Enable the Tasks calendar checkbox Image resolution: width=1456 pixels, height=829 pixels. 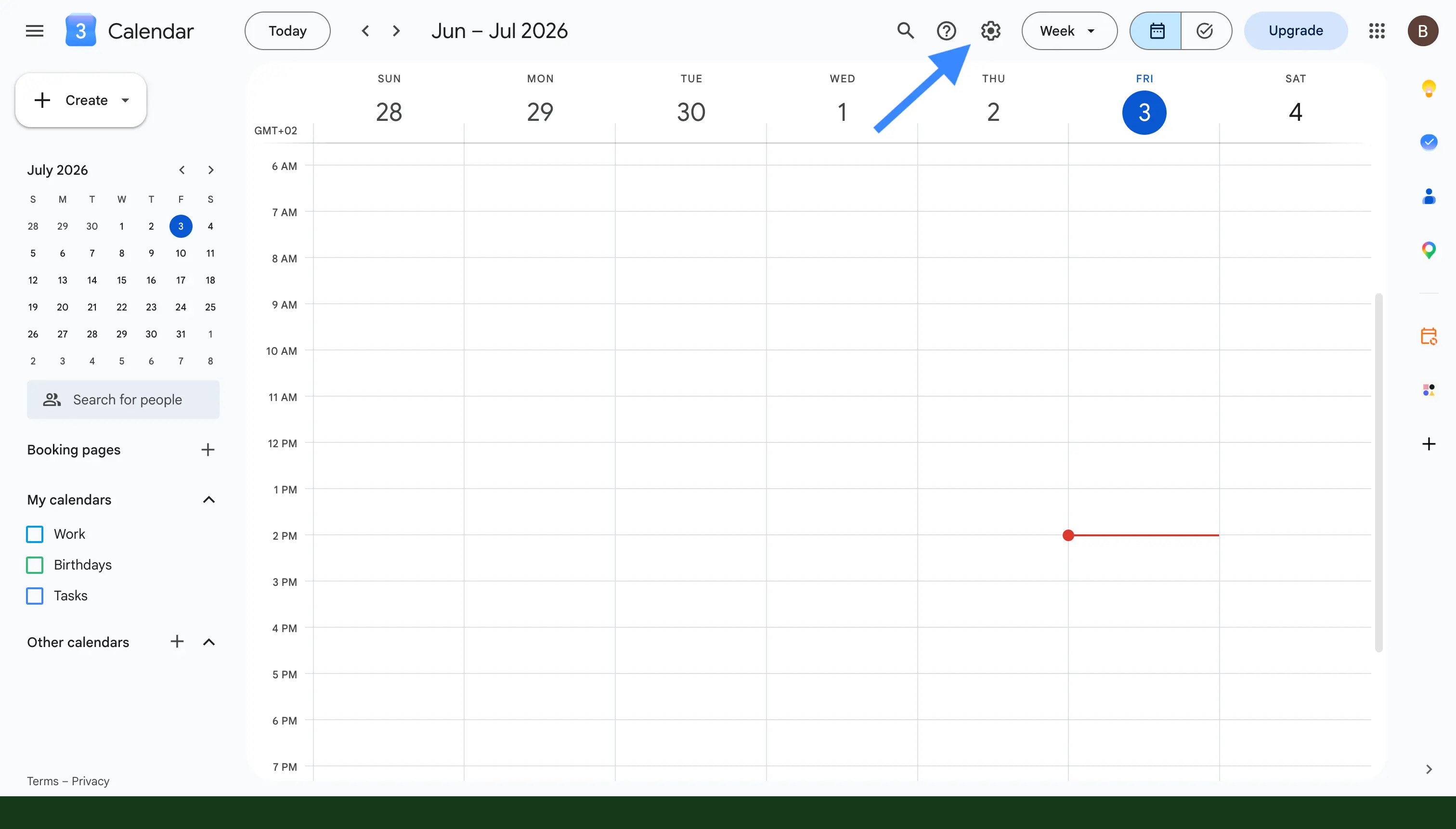pyautogui.click(x=35, y=596)
